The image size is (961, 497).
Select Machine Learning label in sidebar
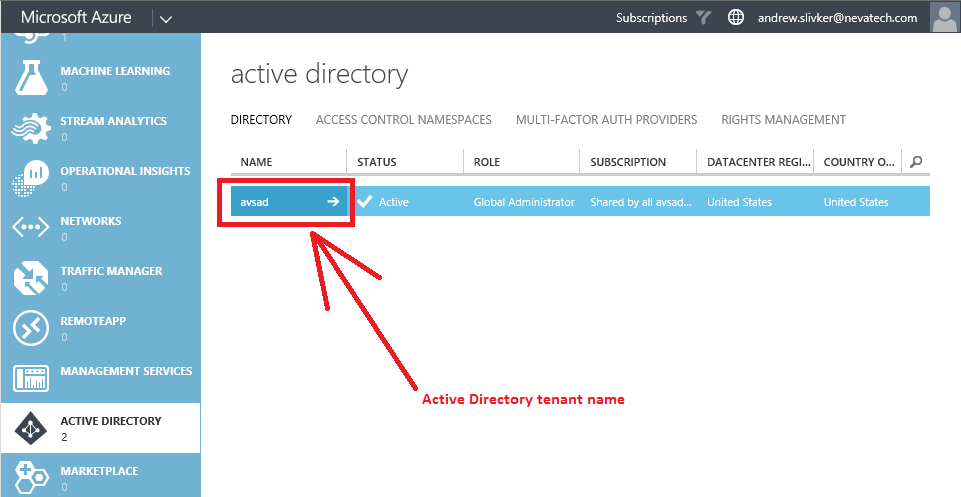pyautogui.click(x=115, y=71)
